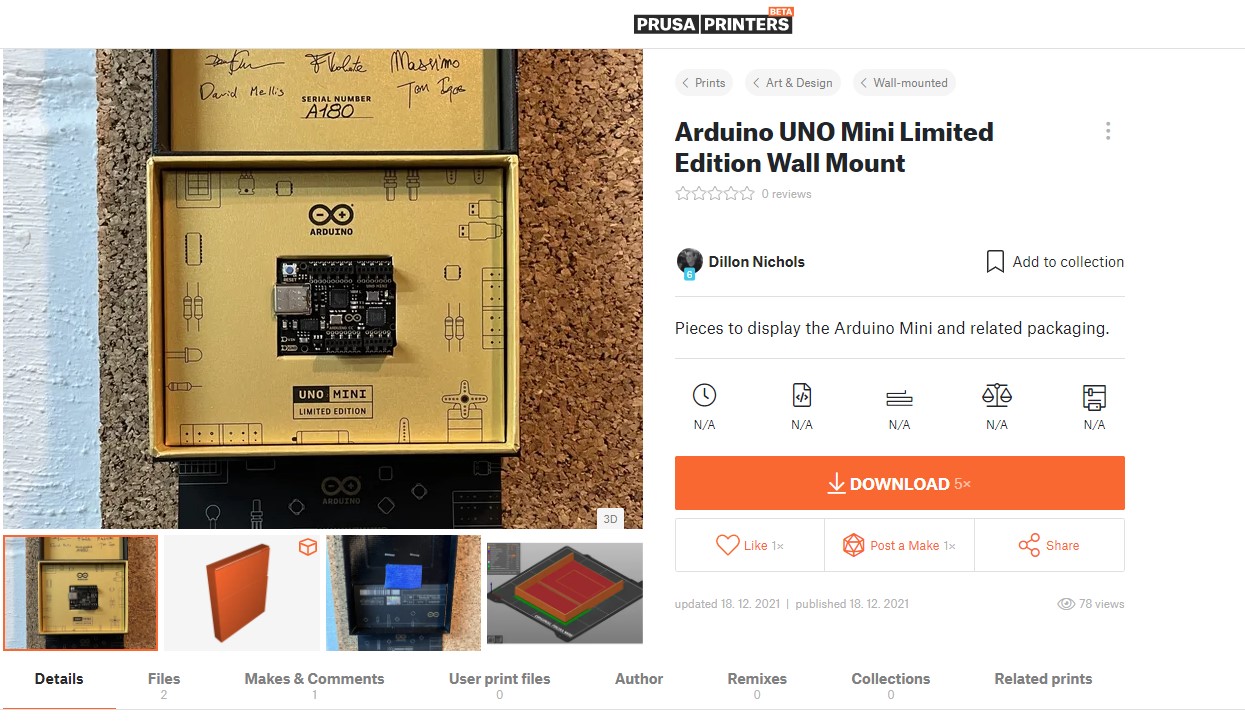Go back to the Prints breadcrumb
The height and width of the screenshot is (727, 1245).
703,83
